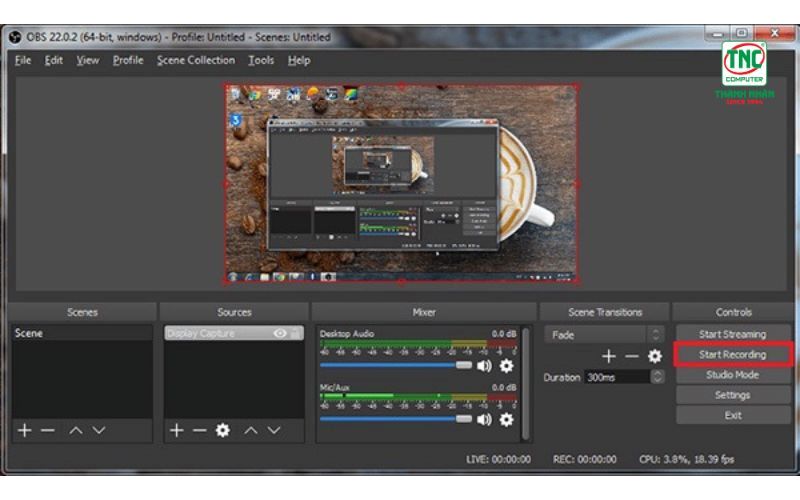This screenshot has width=800, height=500.
Task: Open Settings from Controls panel
Action: click(733, 395)
